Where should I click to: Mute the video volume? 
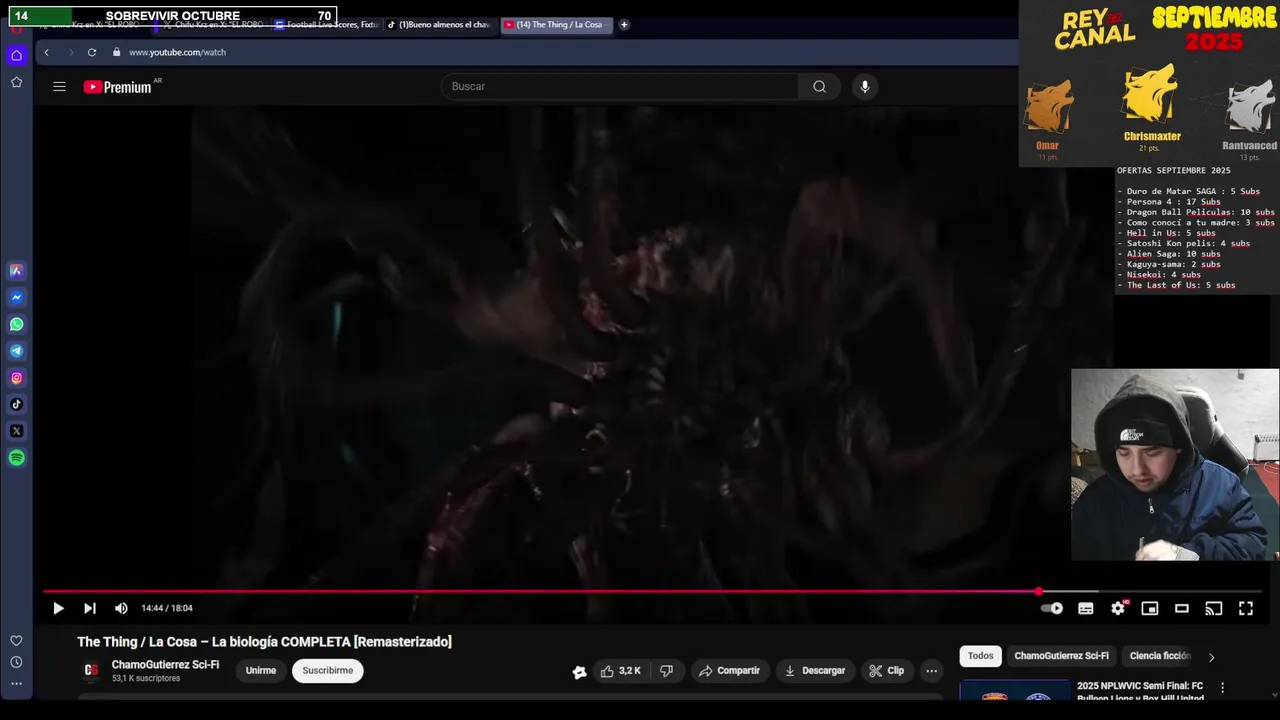click(121, 608)
